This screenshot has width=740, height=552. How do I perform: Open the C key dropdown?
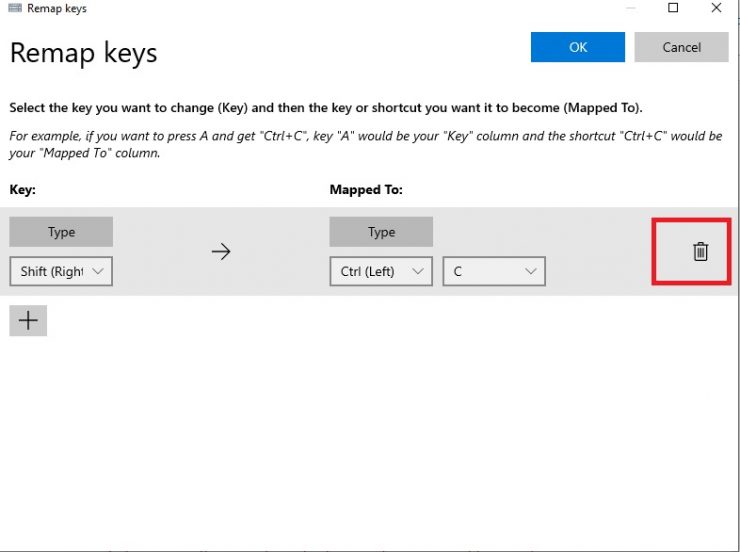pyautogui.click(x=494, y=271)
